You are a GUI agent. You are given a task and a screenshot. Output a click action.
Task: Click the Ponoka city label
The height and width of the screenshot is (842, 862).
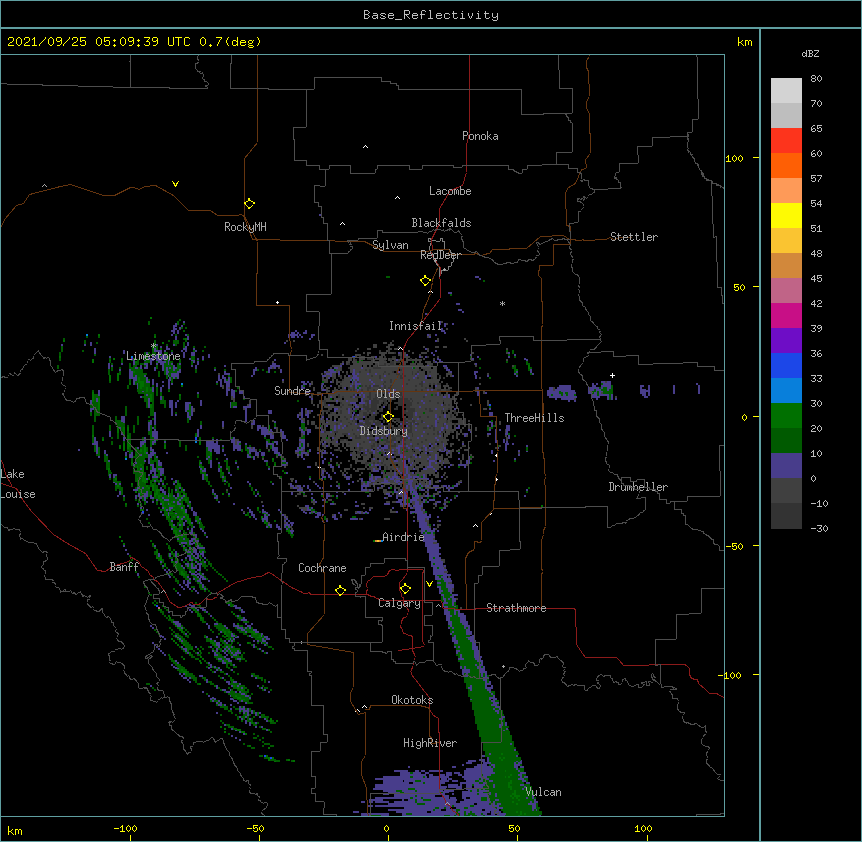[480, 136]
